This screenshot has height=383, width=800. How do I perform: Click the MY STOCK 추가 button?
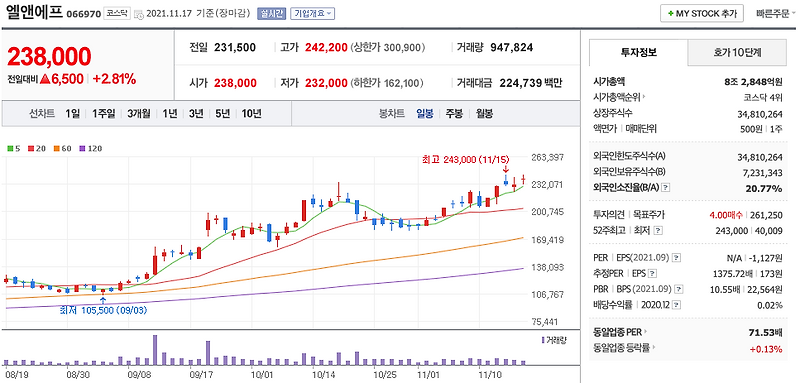click(x=702, y=14)
